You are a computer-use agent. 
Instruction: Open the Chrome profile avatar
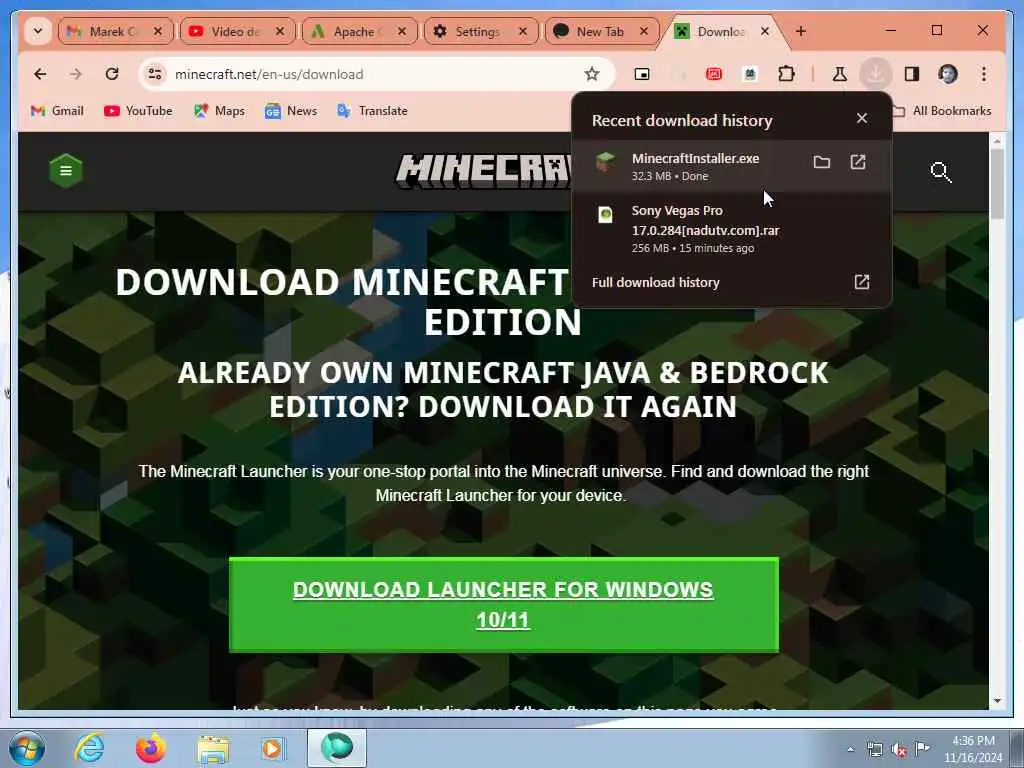[x=948, y=74]
